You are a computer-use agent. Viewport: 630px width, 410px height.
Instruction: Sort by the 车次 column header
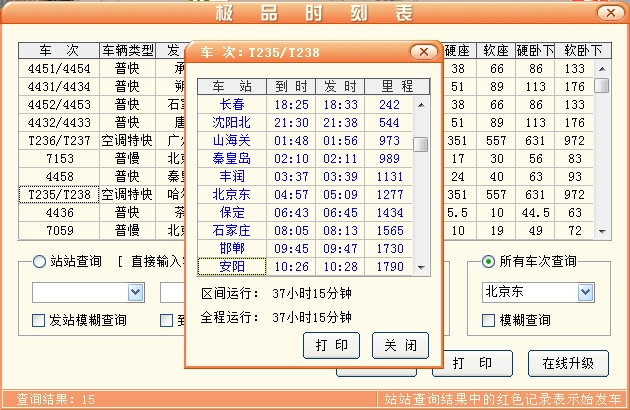pyautogui.click(x=59, y=50)
